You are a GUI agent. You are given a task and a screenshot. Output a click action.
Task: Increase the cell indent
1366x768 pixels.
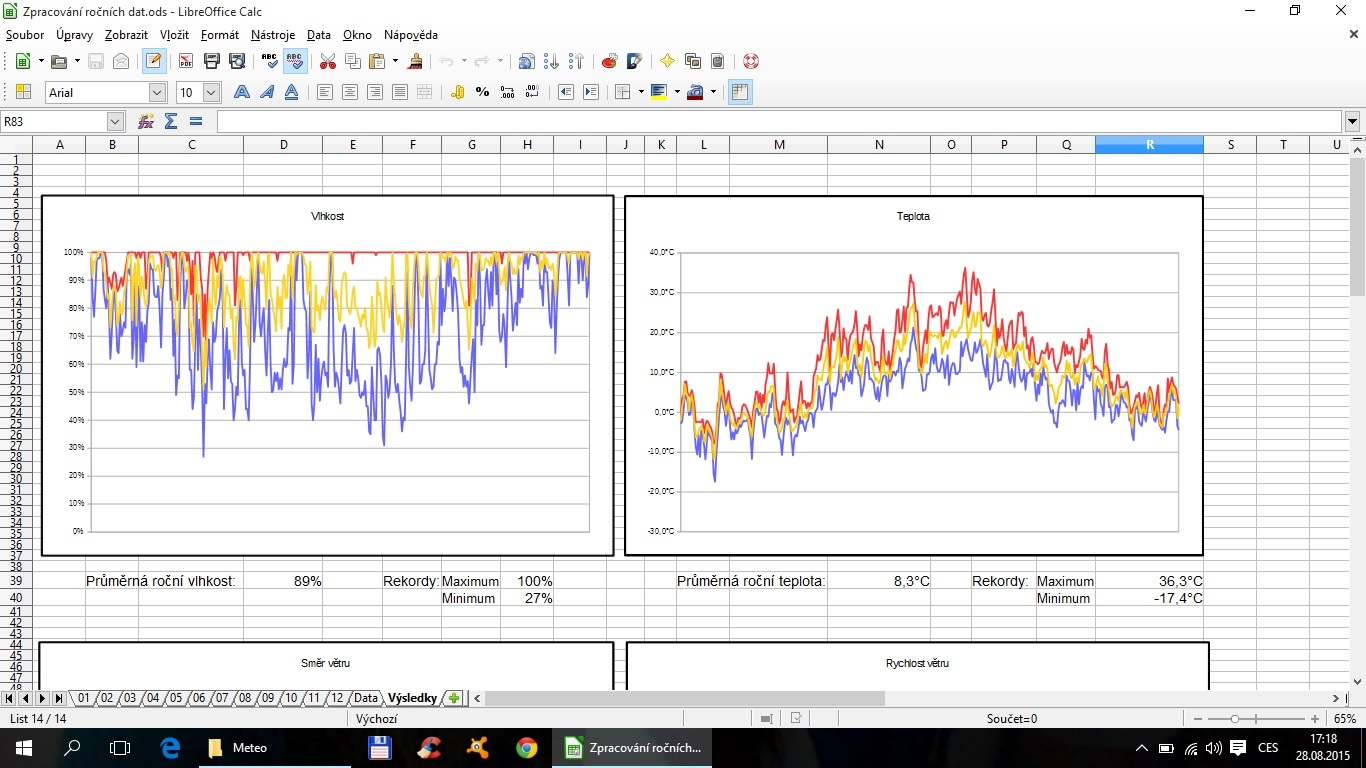(591, 92)
